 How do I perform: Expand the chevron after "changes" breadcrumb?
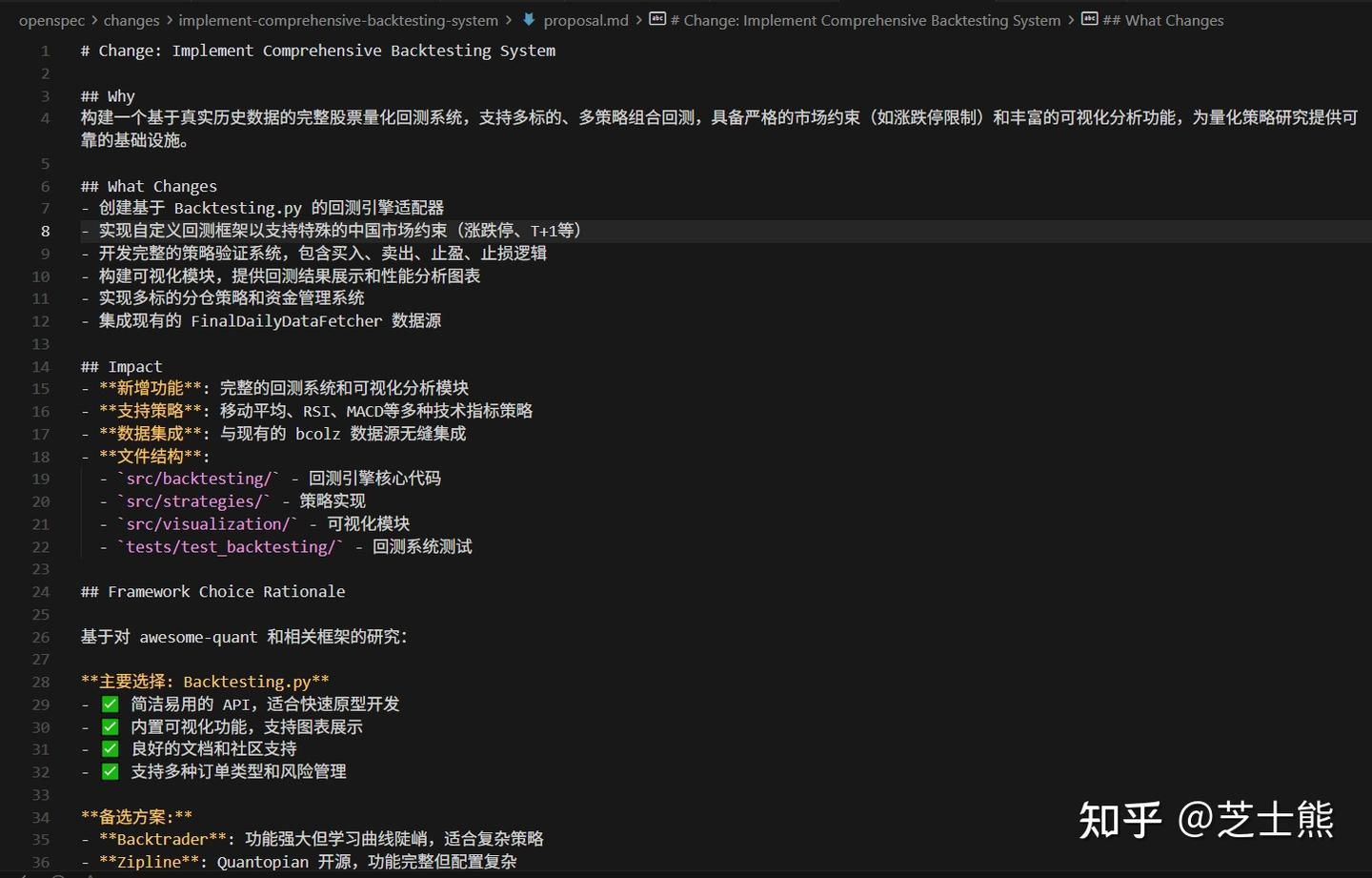point(170,18)
